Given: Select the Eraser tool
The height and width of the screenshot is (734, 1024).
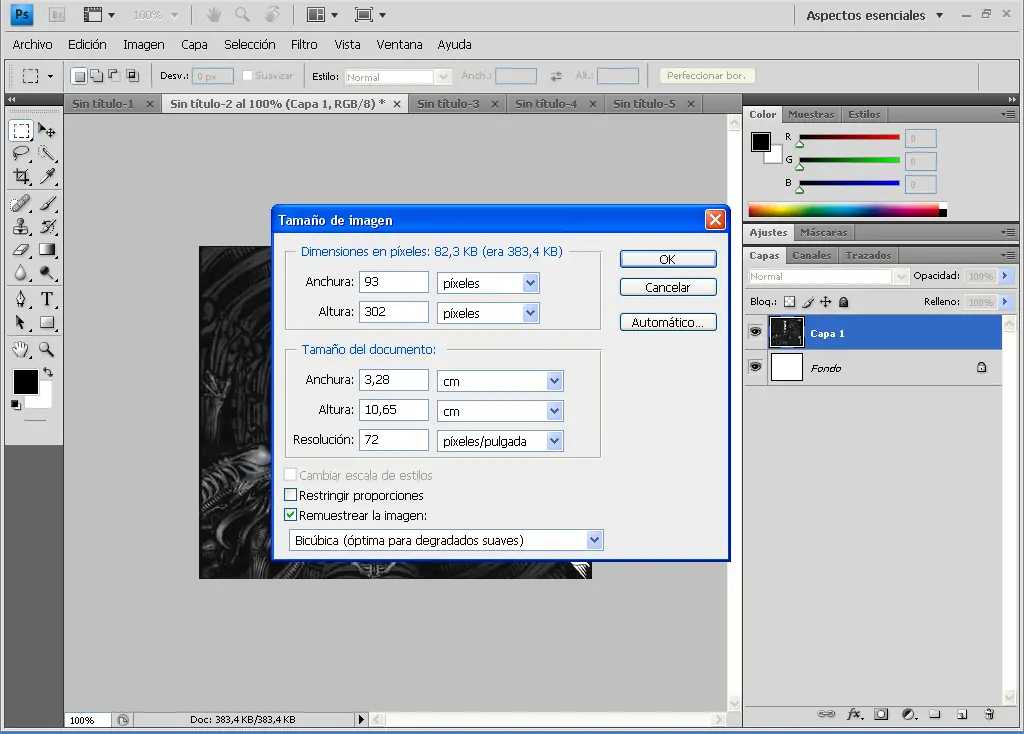Looking at the screenshot, I should (22, 249).
